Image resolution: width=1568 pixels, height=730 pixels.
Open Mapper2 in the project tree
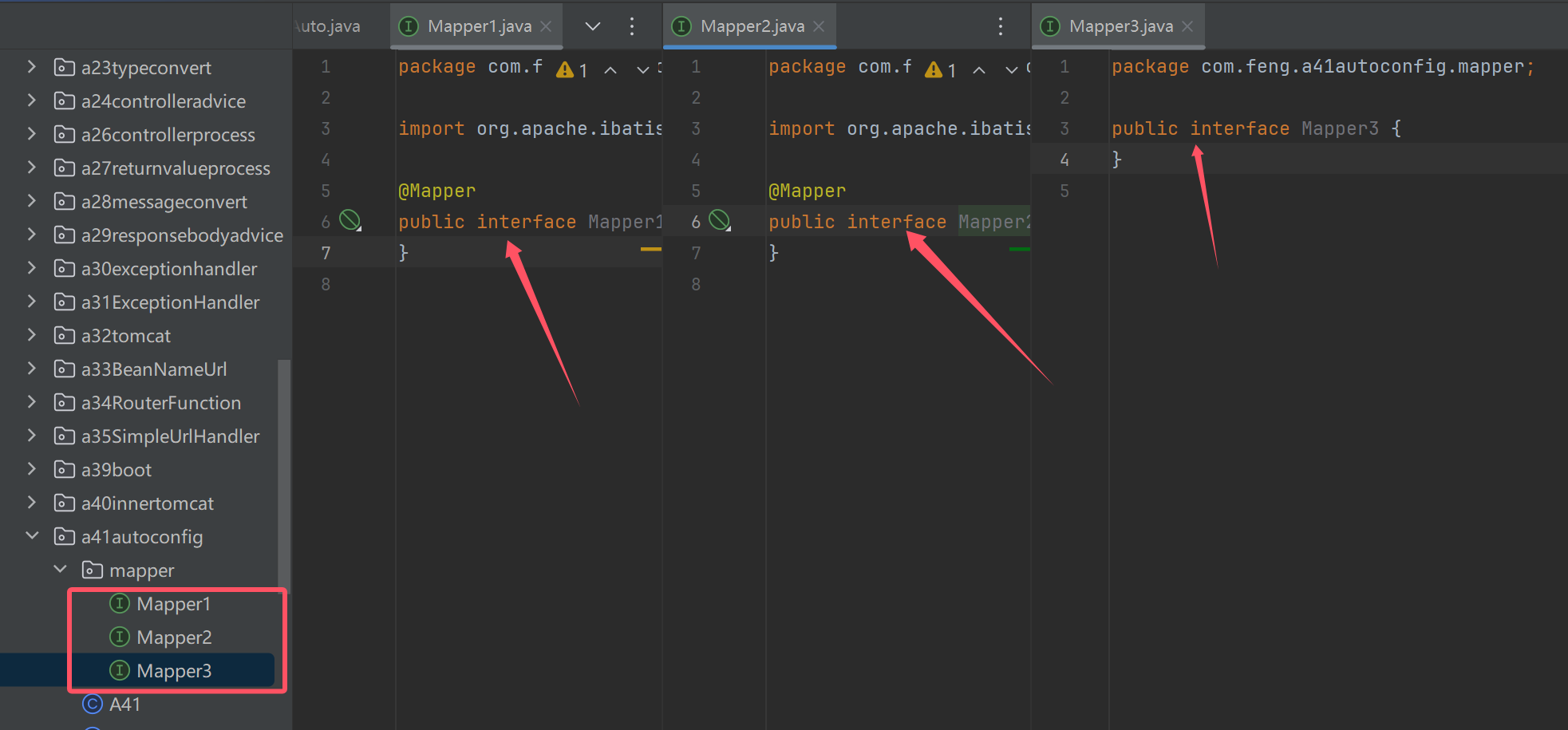point(174,637)
